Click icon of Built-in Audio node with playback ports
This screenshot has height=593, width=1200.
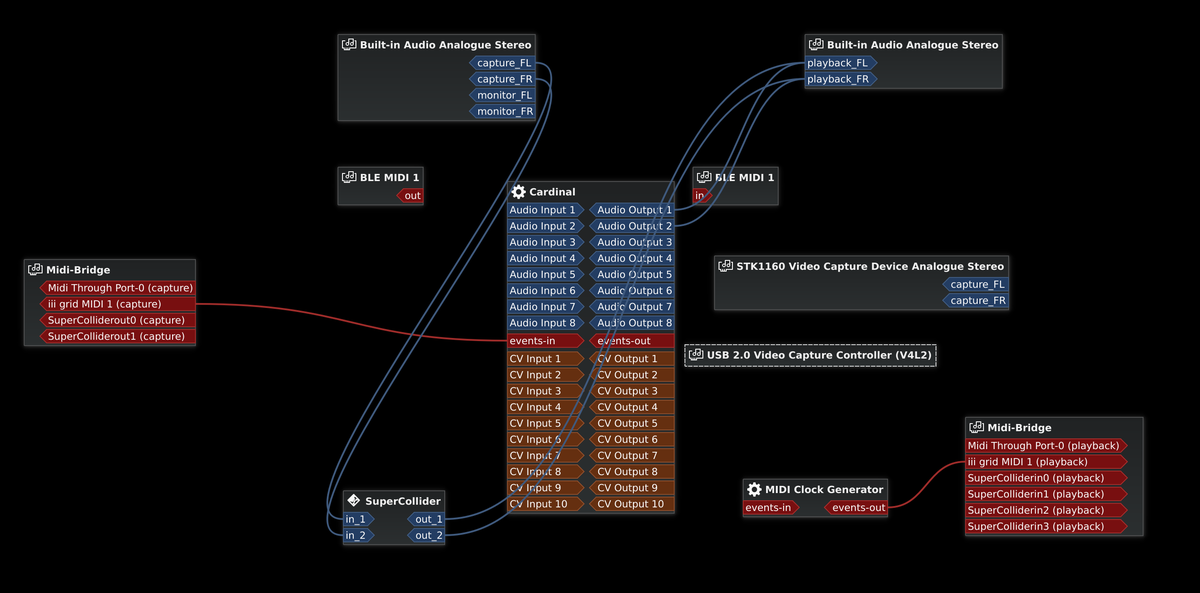pyautogui.click(x=816, y=45)
